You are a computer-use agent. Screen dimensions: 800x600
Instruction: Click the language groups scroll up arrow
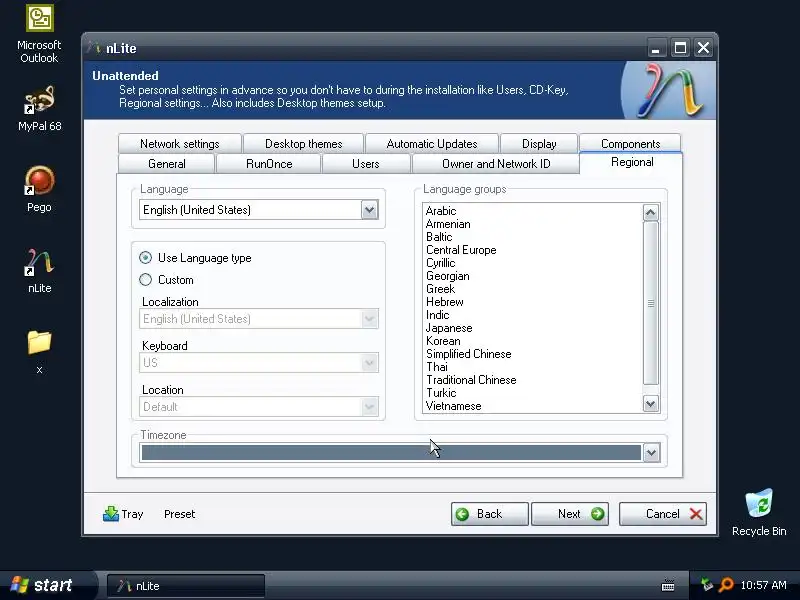tap(651, 212)
